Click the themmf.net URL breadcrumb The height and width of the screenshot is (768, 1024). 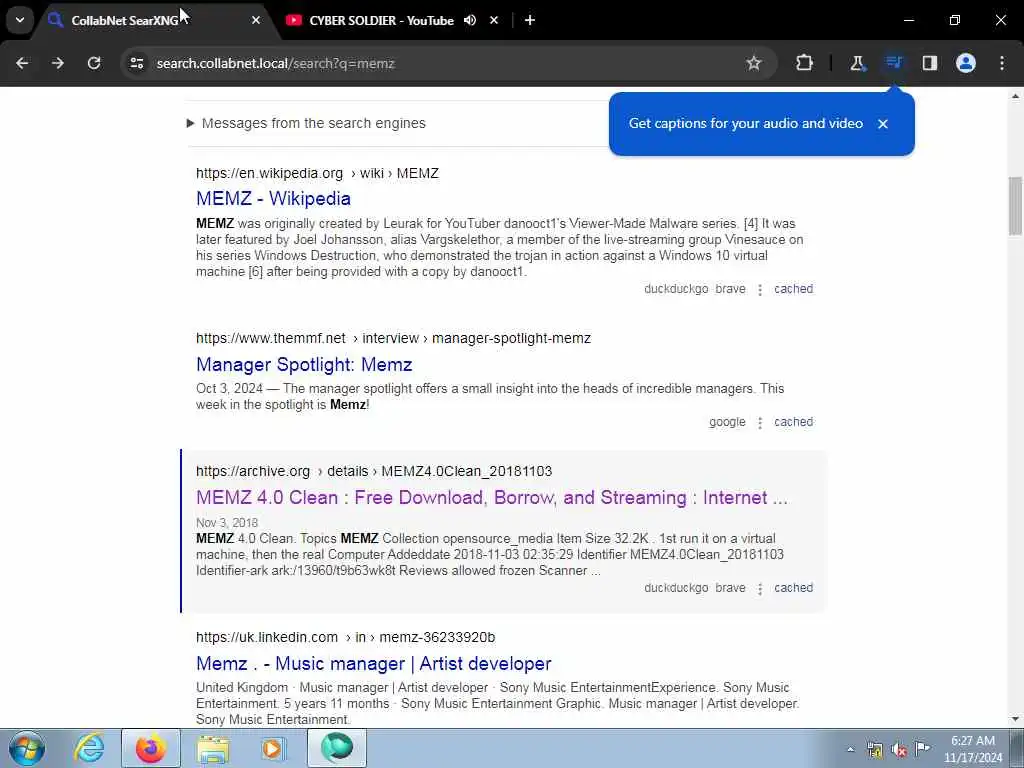click(x=393, y=338)
